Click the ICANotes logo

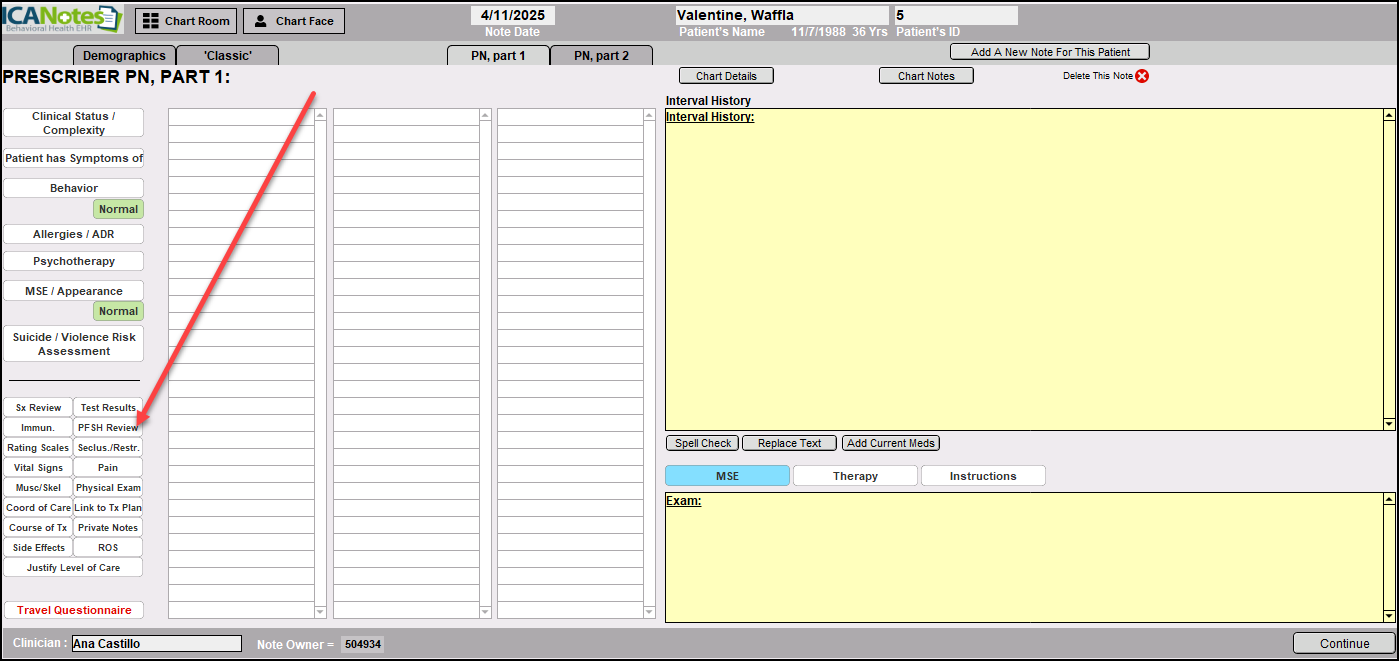62,19
